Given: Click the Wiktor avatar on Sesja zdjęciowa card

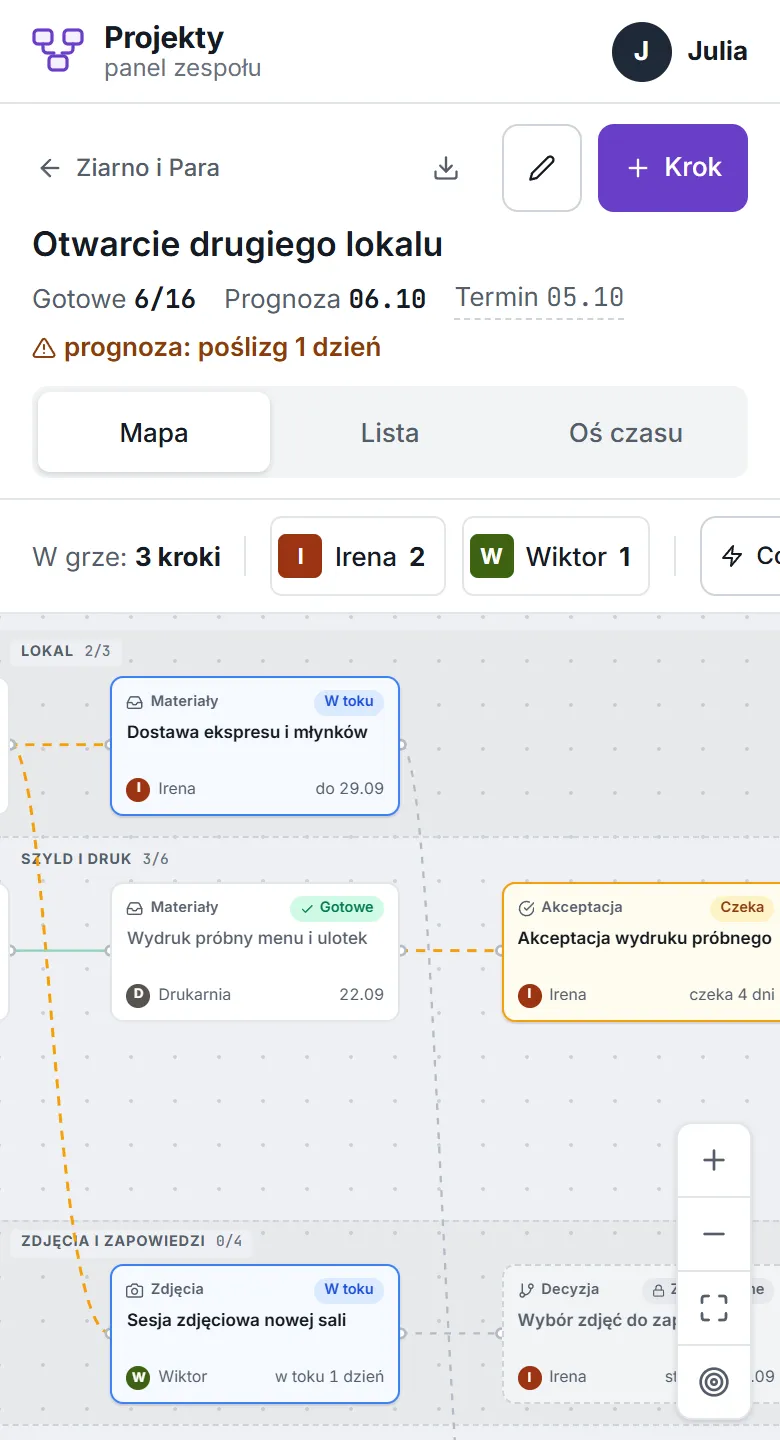Looking at the screenshot, I should (138, 1377).
